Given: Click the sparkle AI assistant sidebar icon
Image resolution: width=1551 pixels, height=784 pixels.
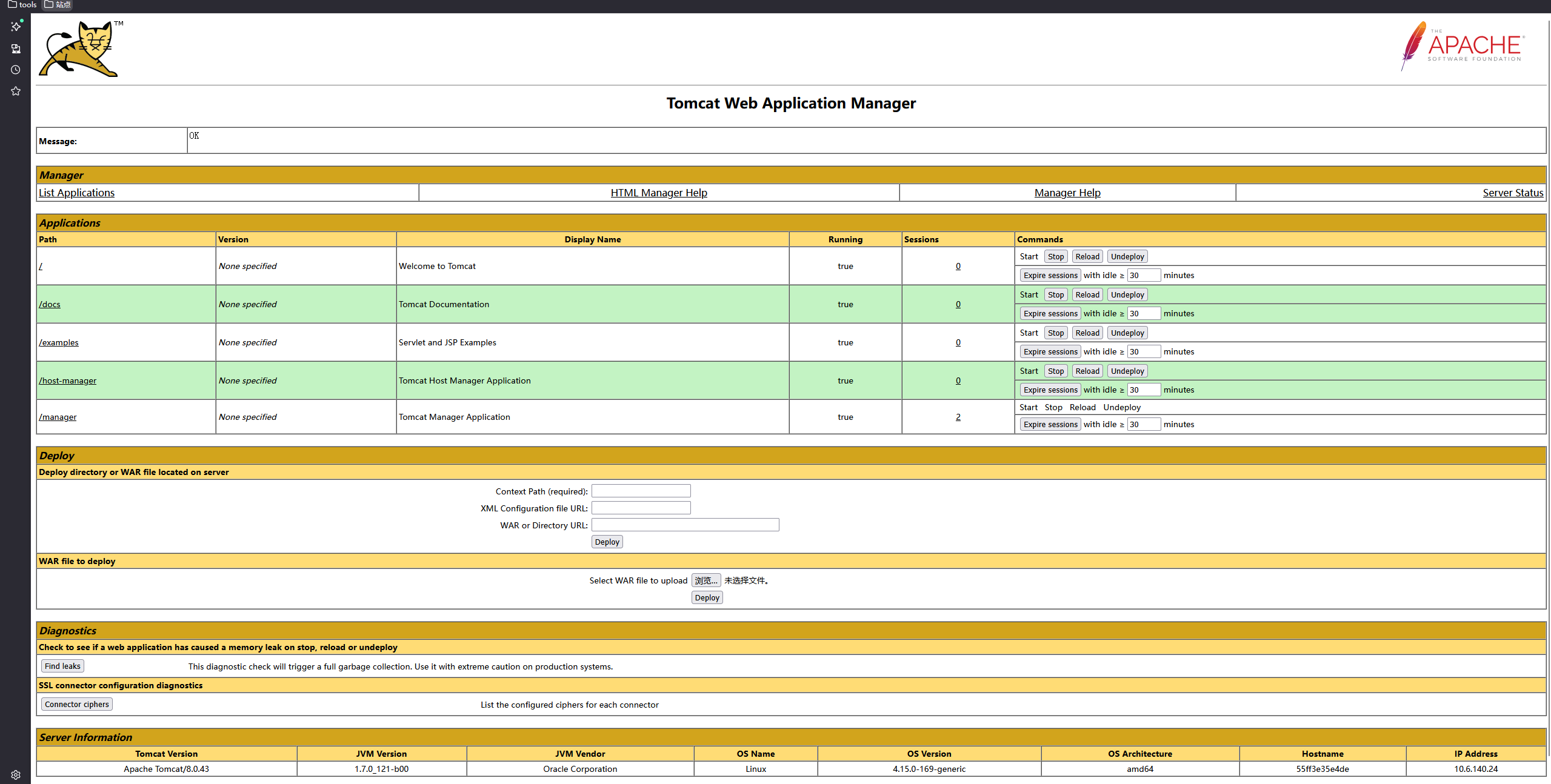Looking at the screenshot, I should (x=16, y=27).
